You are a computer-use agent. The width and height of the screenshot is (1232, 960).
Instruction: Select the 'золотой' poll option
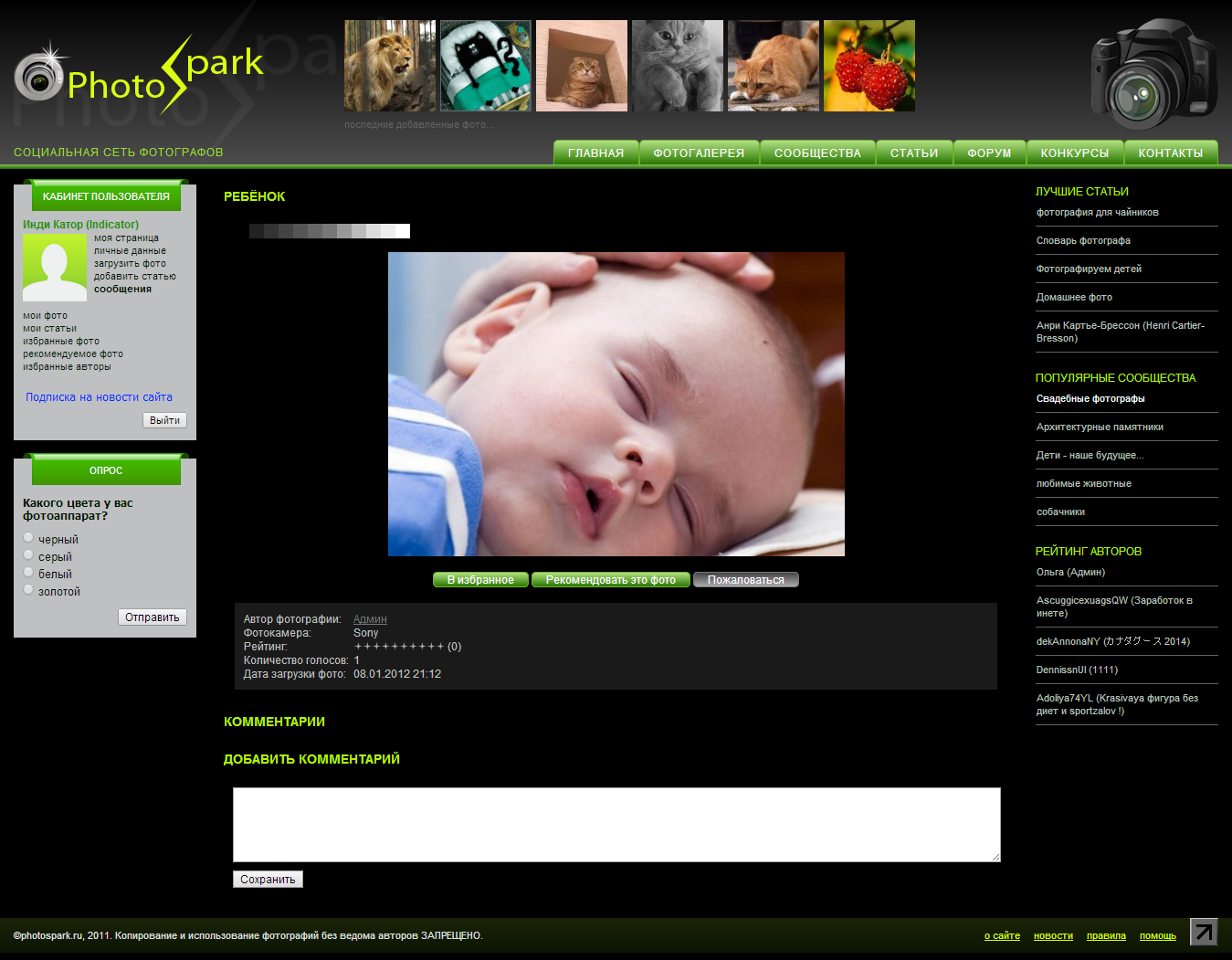(29, 590)
